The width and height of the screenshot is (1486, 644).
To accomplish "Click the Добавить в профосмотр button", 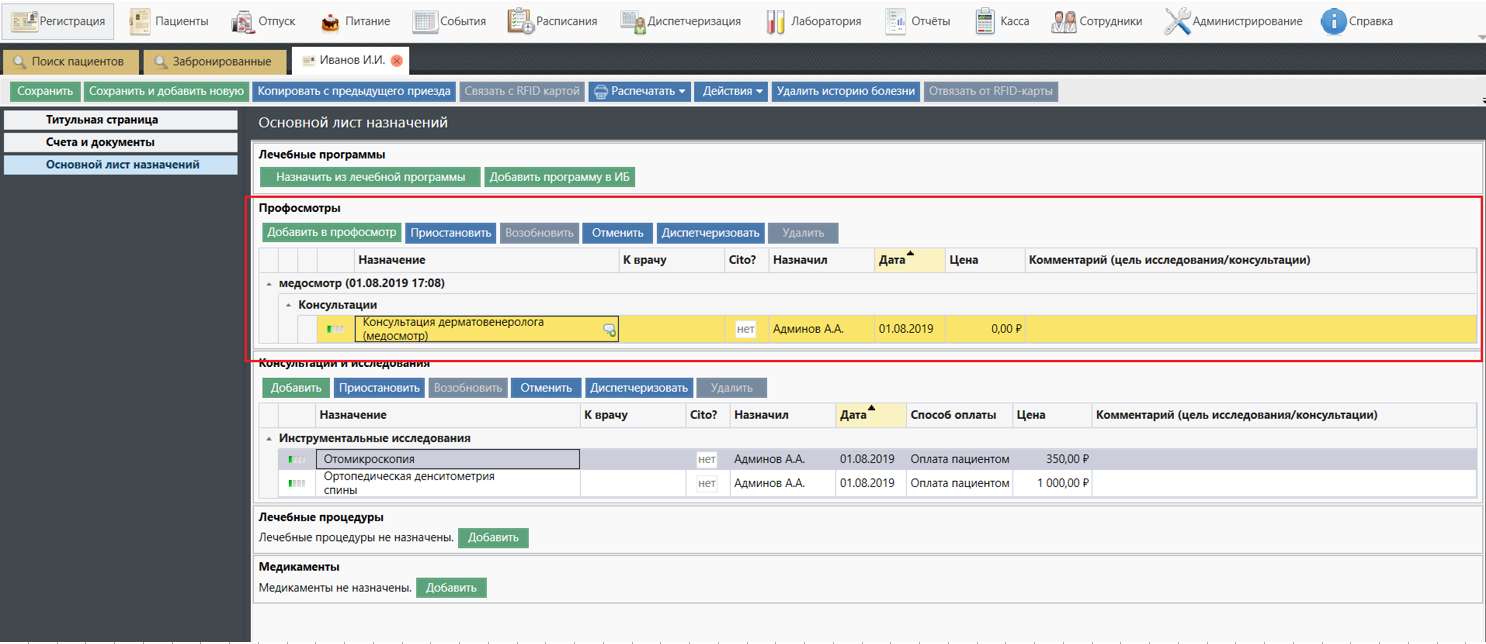I will tap(332, 233).
